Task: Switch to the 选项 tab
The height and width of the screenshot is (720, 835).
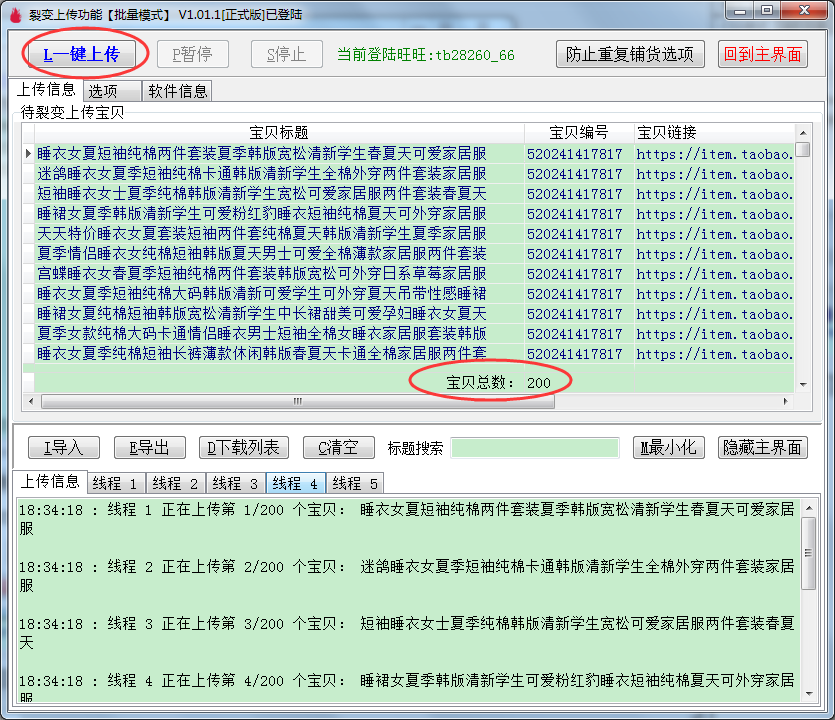Action: 103,89
